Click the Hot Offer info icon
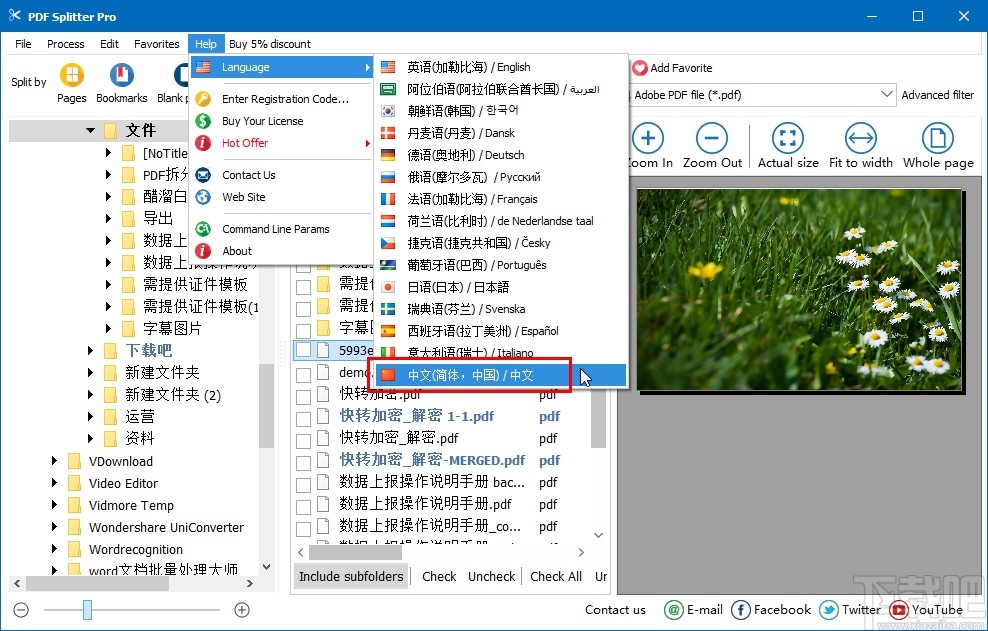 pyautogui.click(x=203, y=143)
